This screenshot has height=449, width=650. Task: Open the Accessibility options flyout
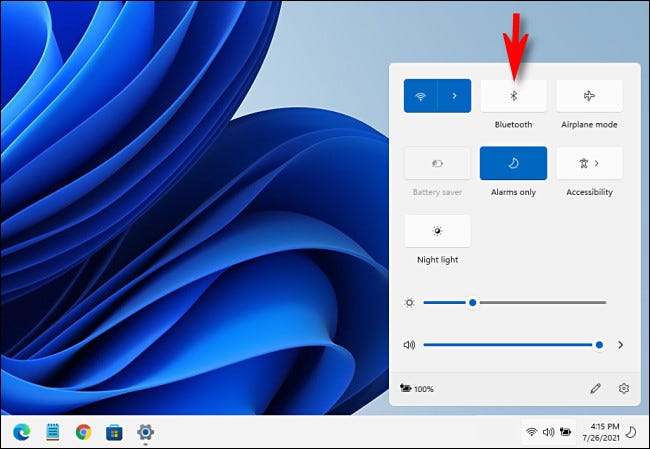pyautogui.click(x=589, y=163)
